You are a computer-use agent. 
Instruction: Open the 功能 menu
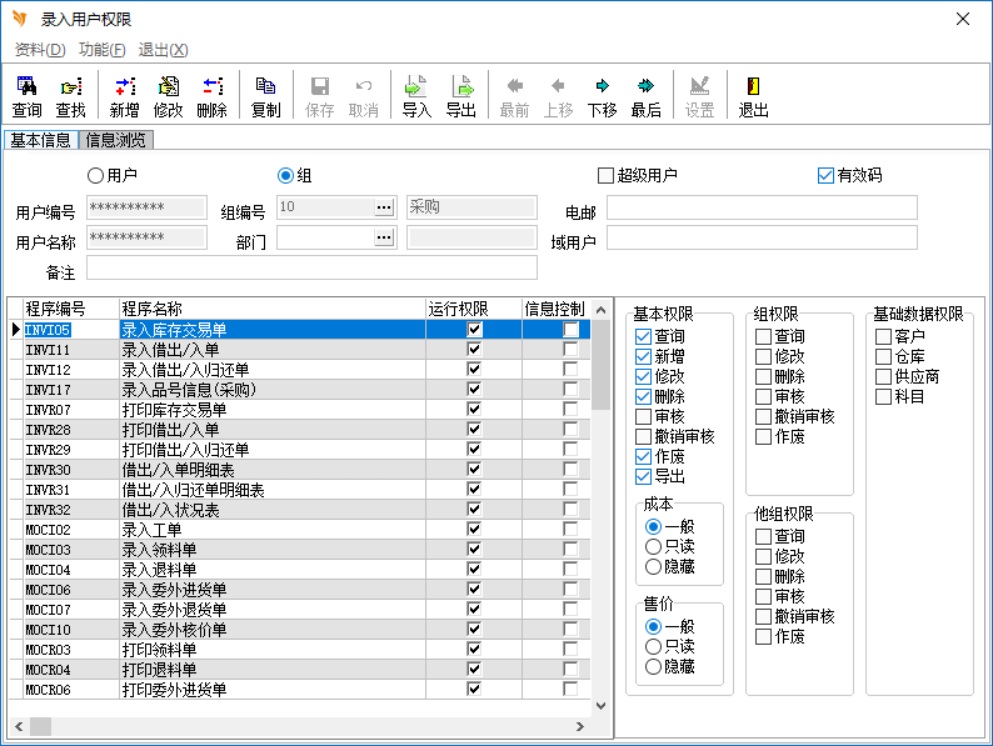(x=102, y=50)
